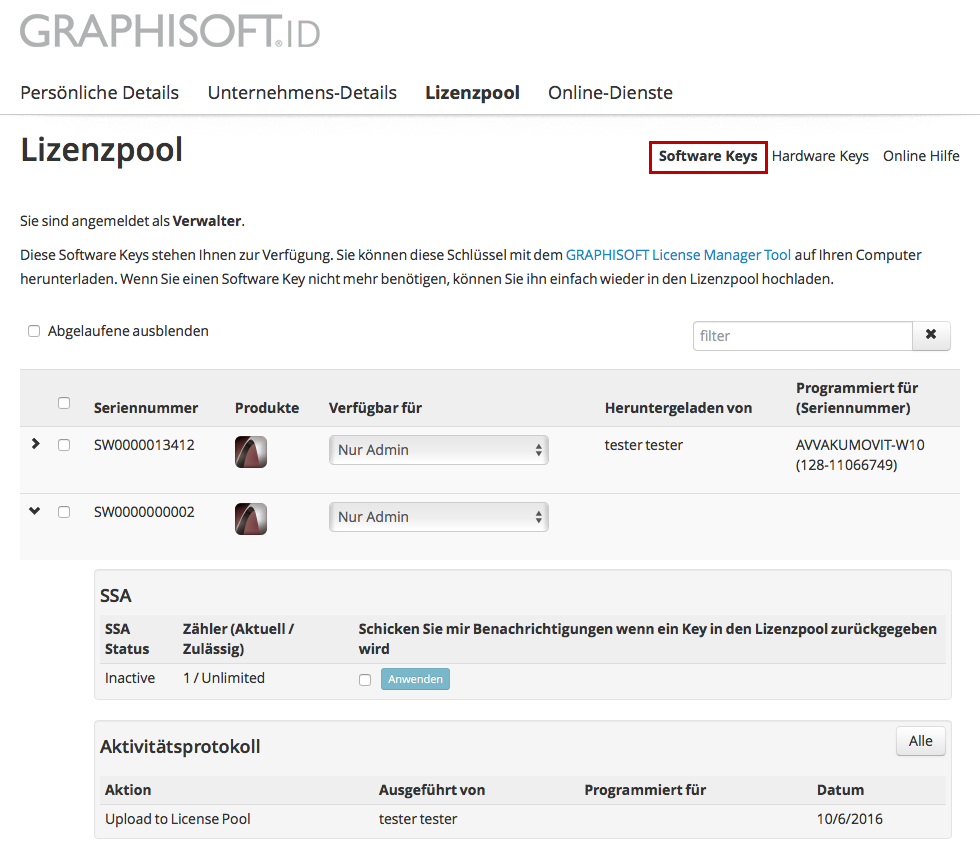Switch to the Unternehmens-Details tab
The image size is (980, 861).
(x=302, y=93)
